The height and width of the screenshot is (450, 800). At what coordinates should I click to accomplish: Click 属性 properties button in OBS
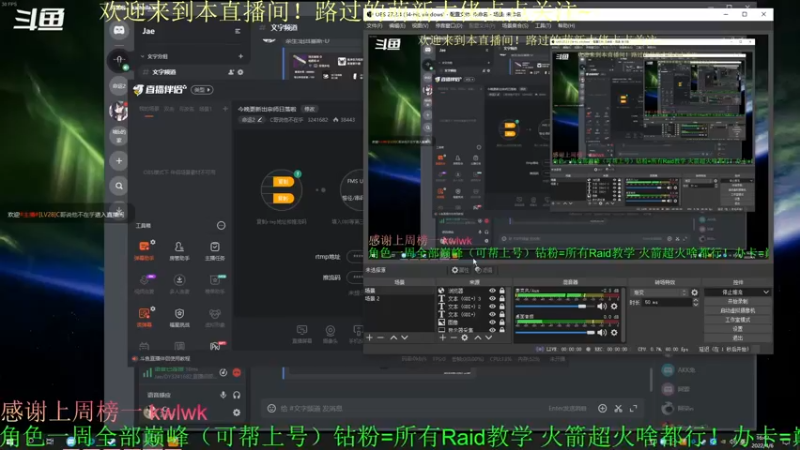click(460, 270)
